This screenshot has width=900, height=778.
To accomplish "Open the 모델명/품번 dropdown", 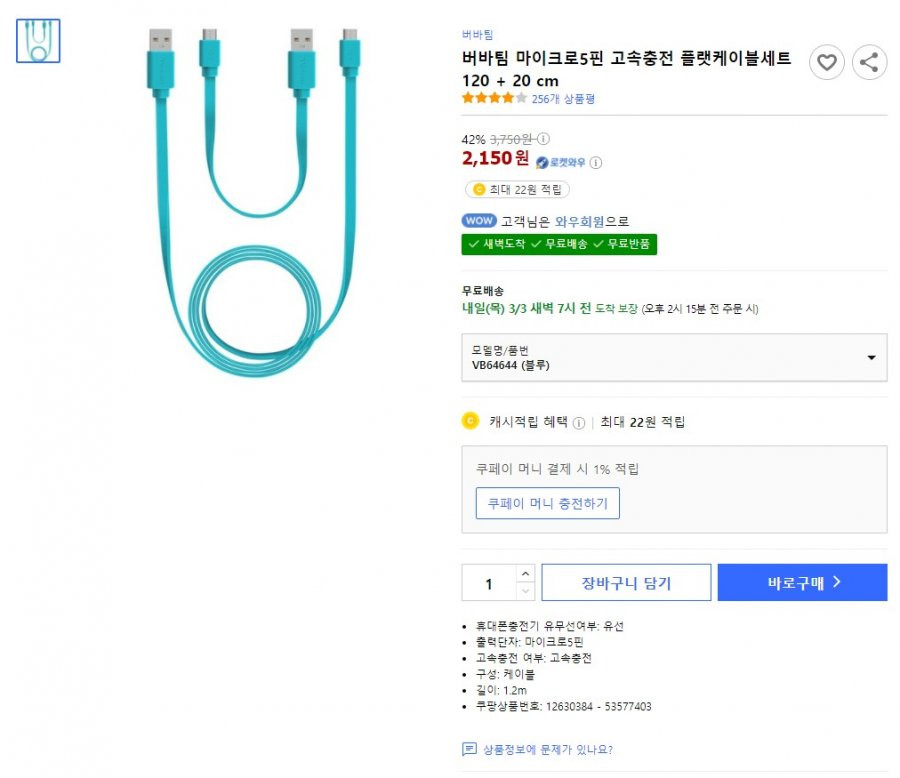I will tap(674, 358).
